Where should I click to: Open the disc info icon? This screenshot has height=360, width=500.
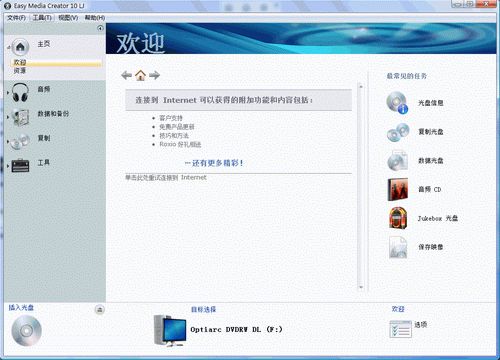coord(397,103)
